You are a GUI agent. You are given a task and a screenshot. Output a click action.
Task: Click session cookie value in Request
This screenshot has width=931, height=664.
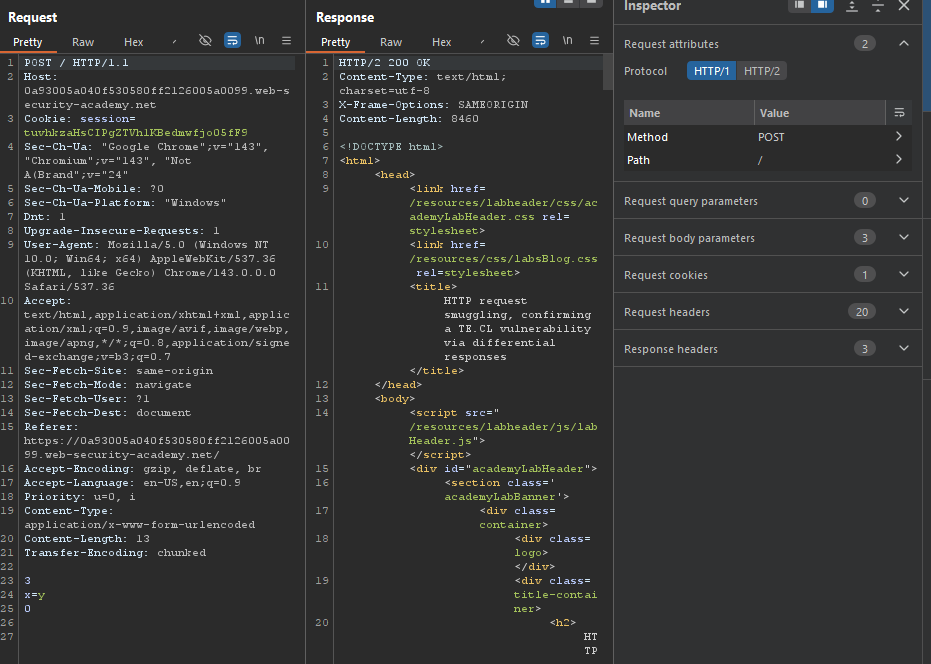[x=135, y=132]
